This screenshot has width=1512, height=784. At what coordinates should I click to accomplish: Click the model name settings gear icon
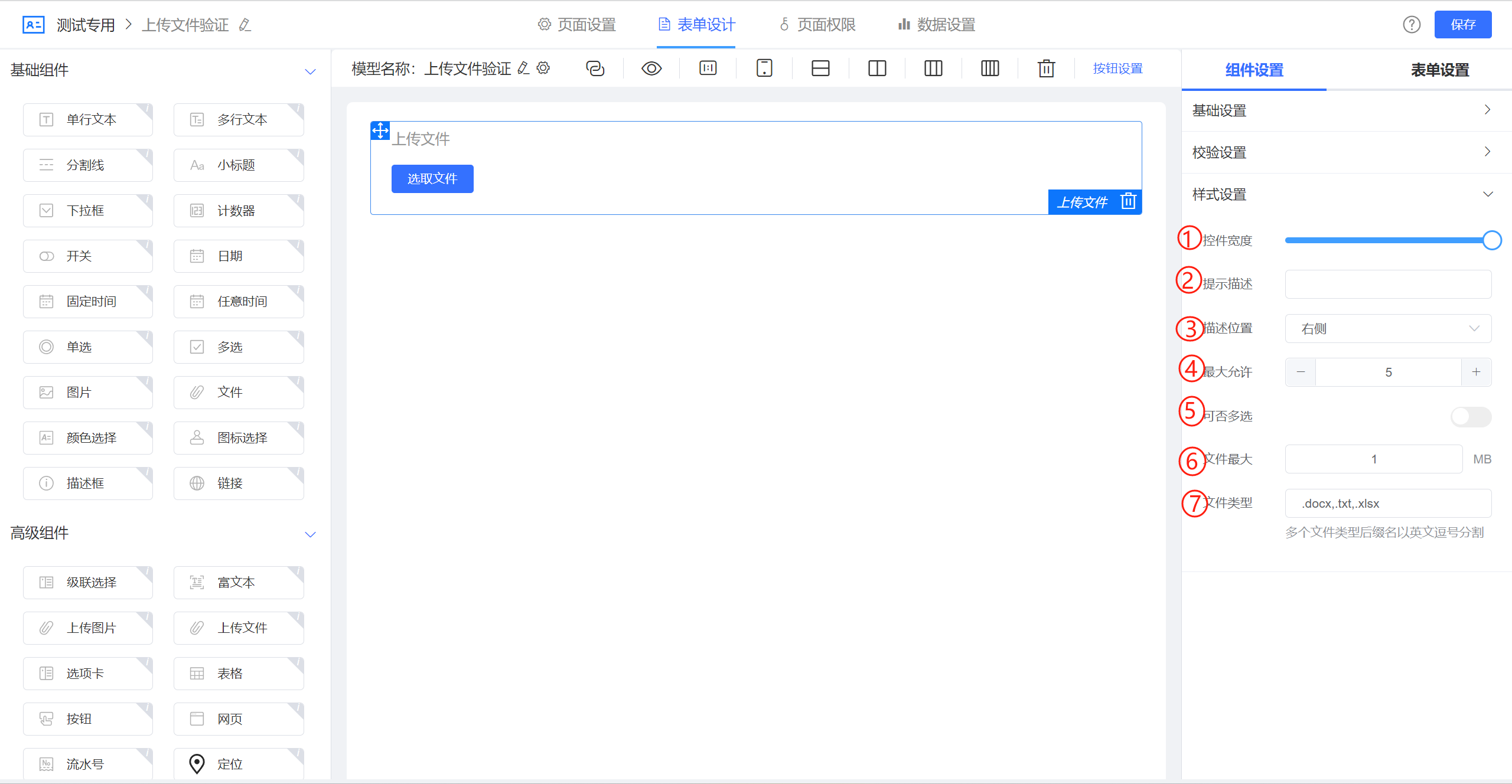tap(543, 68)
